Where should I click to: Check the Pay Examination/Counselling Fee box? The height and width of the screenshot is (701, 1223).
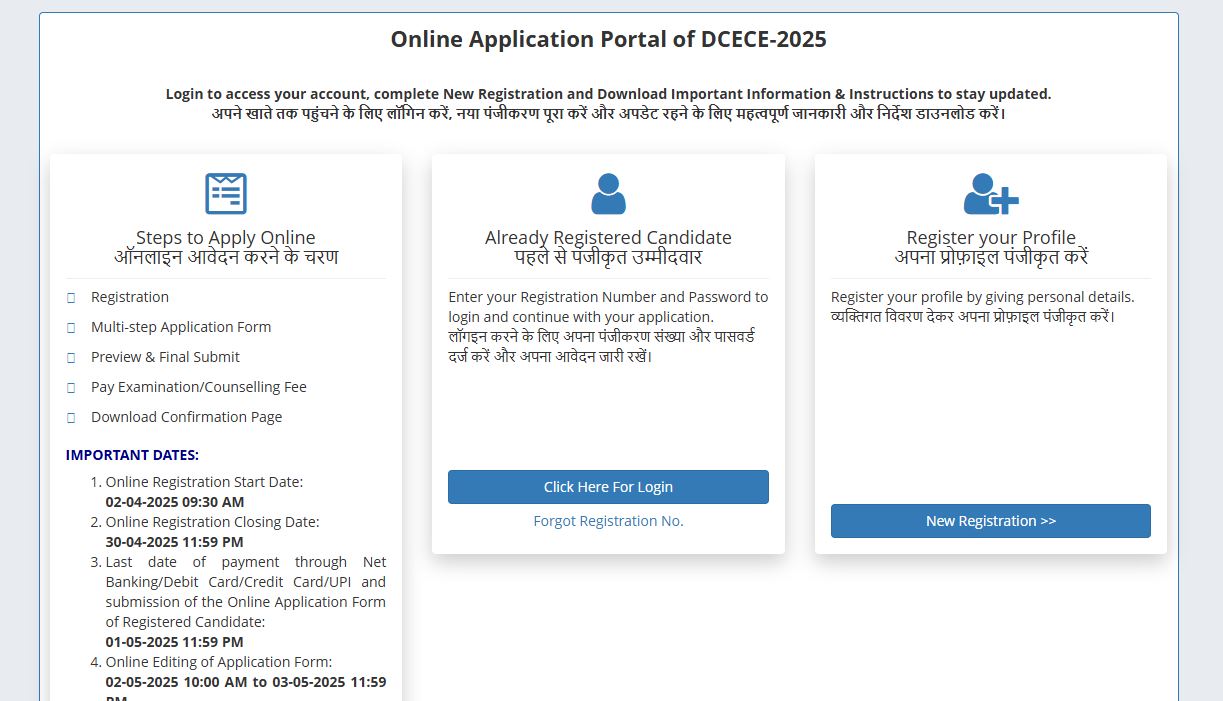pyautogui.click(x=71, y=387)
